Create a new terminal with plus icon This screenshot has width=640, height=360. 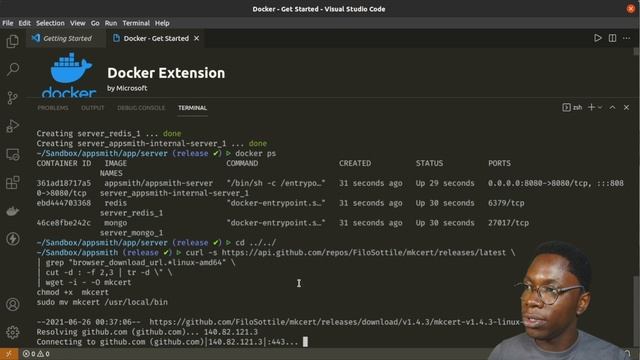coord(591,107)
